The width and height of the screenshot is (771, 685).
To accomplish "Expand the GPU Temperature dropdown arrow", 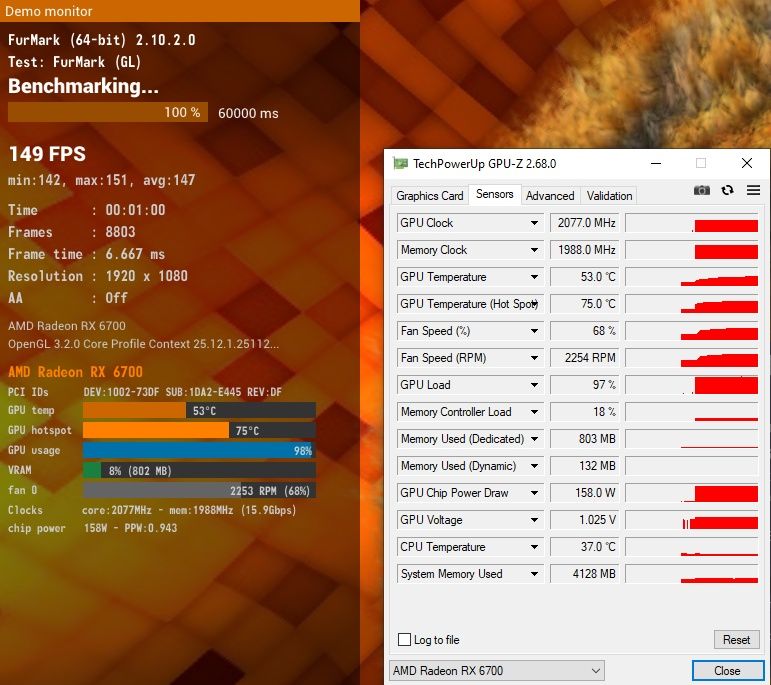I will pyautogui.click(x=534, y=277).
